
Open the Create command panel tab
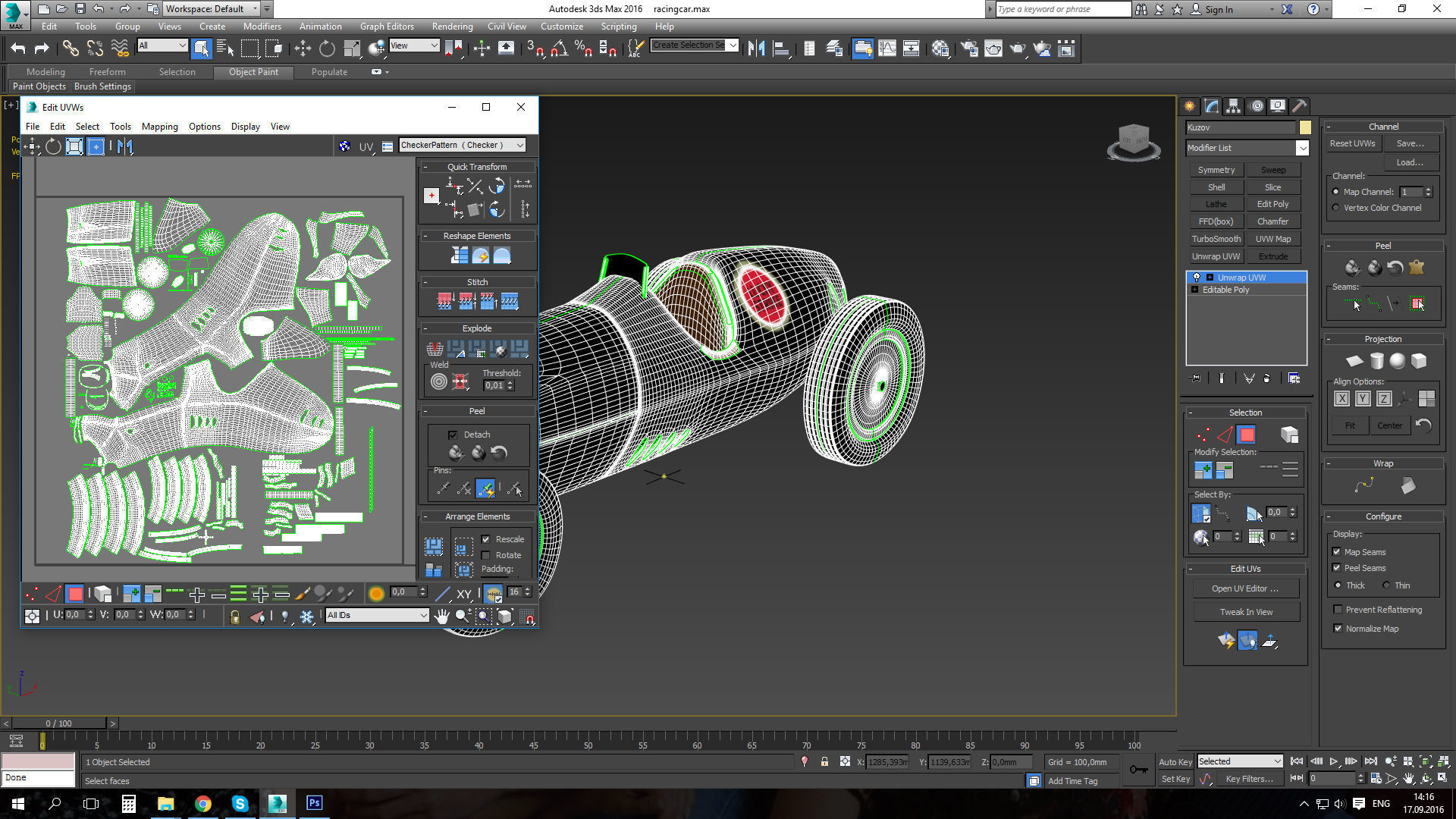1189,106
